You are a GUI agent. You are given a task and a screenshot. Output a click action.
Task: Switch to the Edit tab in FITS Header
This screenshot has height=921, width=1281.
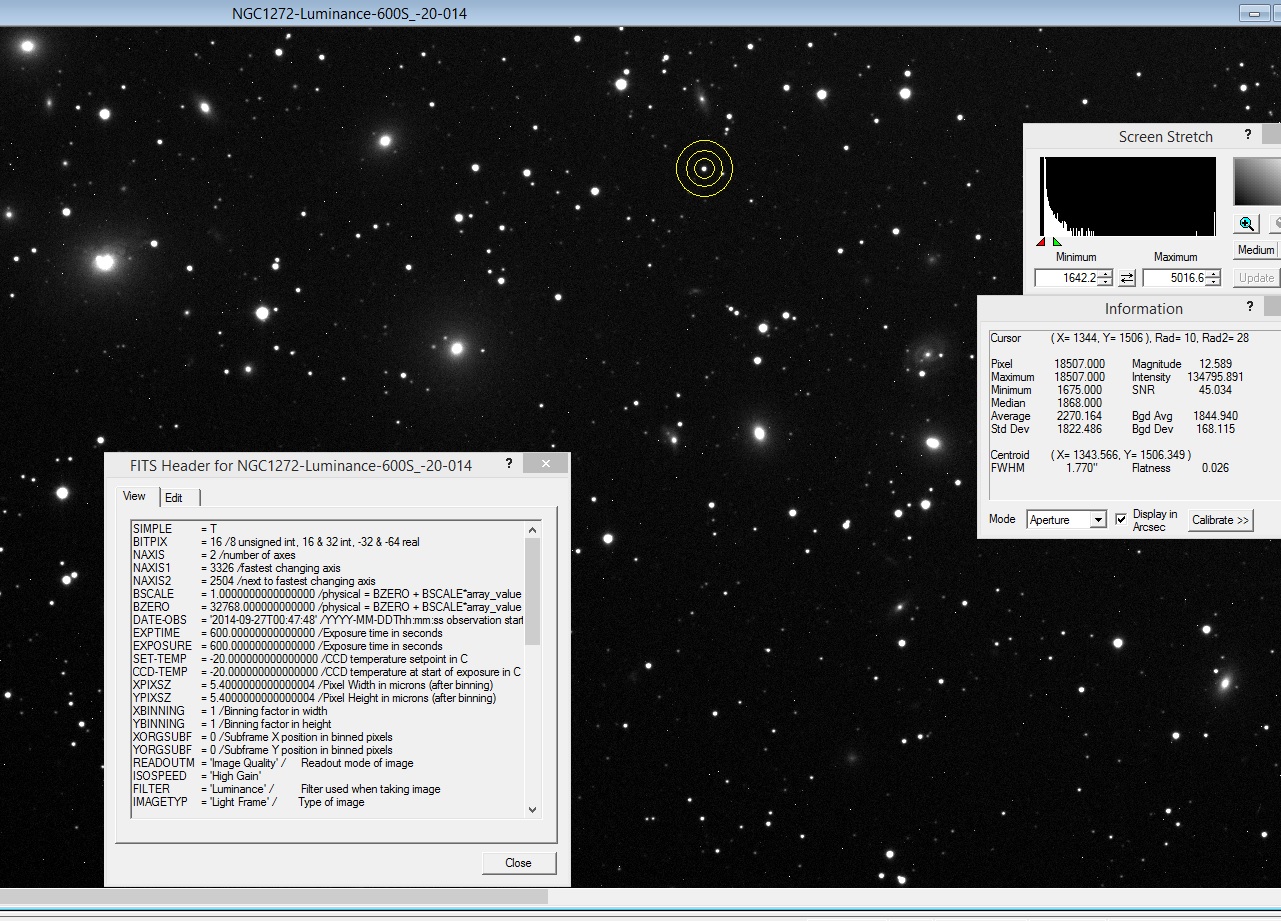pos(175,497)
